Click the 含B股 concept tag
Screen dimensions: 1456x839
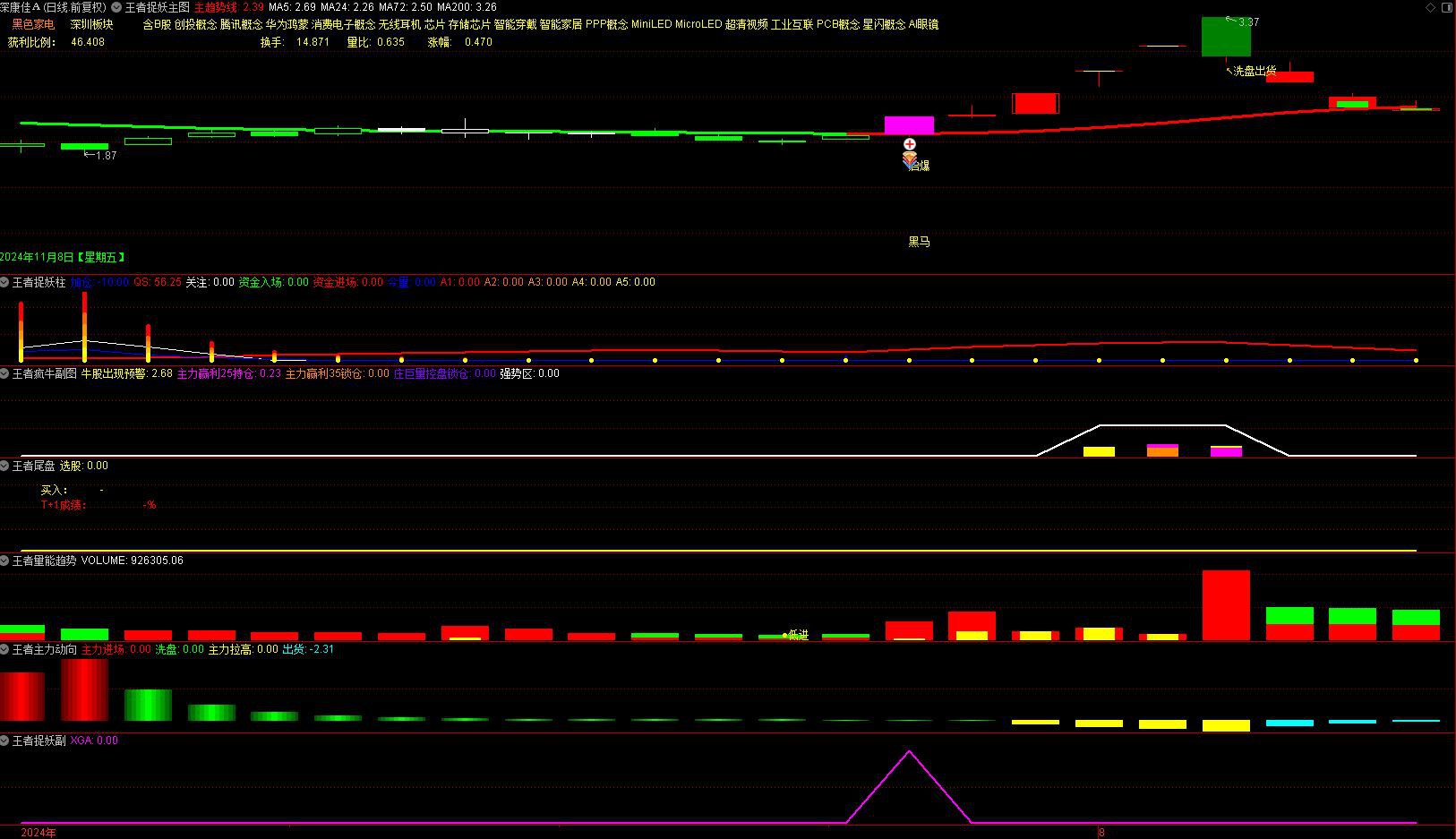tap(157, 25)
